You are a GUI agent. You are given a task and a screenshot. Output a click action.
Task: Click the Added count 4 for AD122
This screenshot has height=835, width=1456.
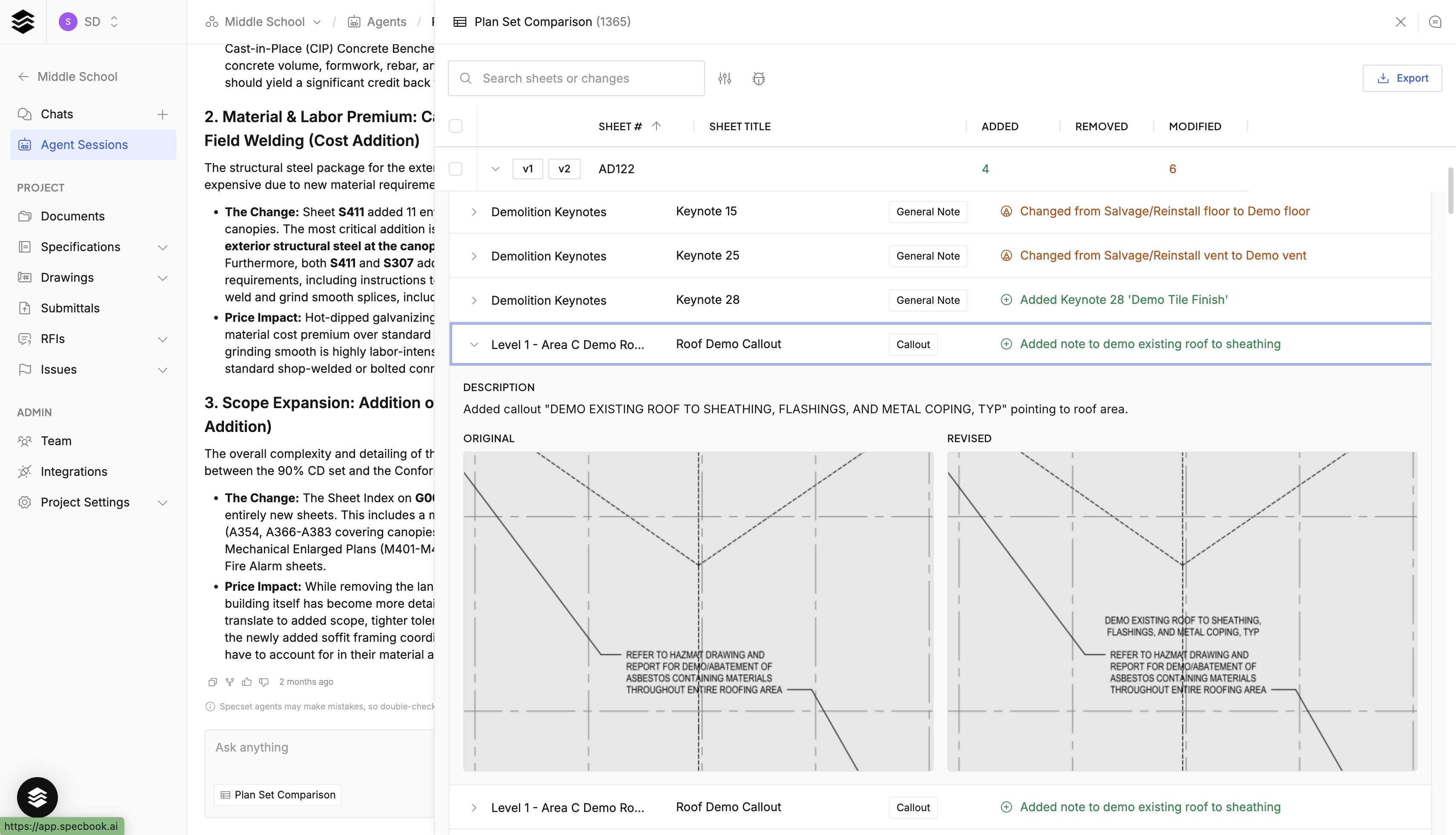(x=985, y=169)
